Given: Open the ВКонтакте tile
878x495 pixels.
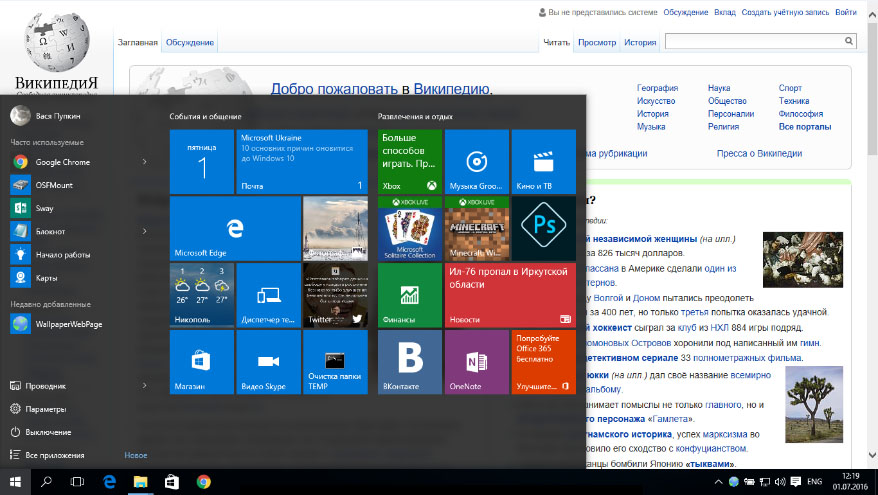Looking at the screenshot, I should [x=409, y=362].
